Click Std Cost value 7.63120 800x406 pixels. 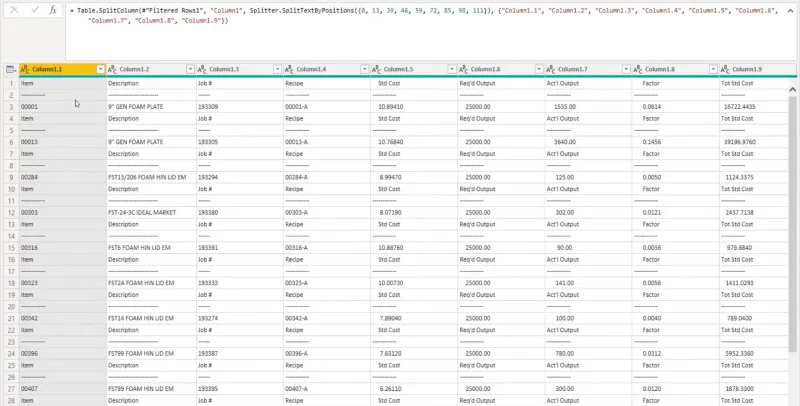414,353
